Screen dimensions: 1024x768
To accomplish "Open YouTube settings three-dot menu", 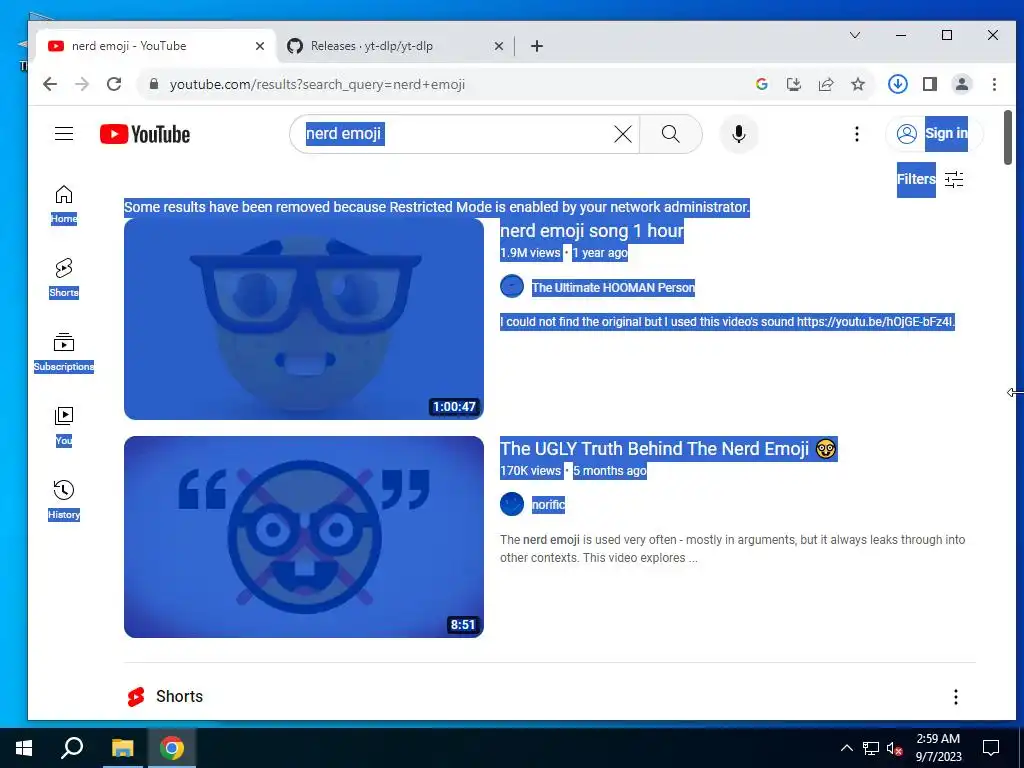I will pyautogui.click(x=857, y=134).
